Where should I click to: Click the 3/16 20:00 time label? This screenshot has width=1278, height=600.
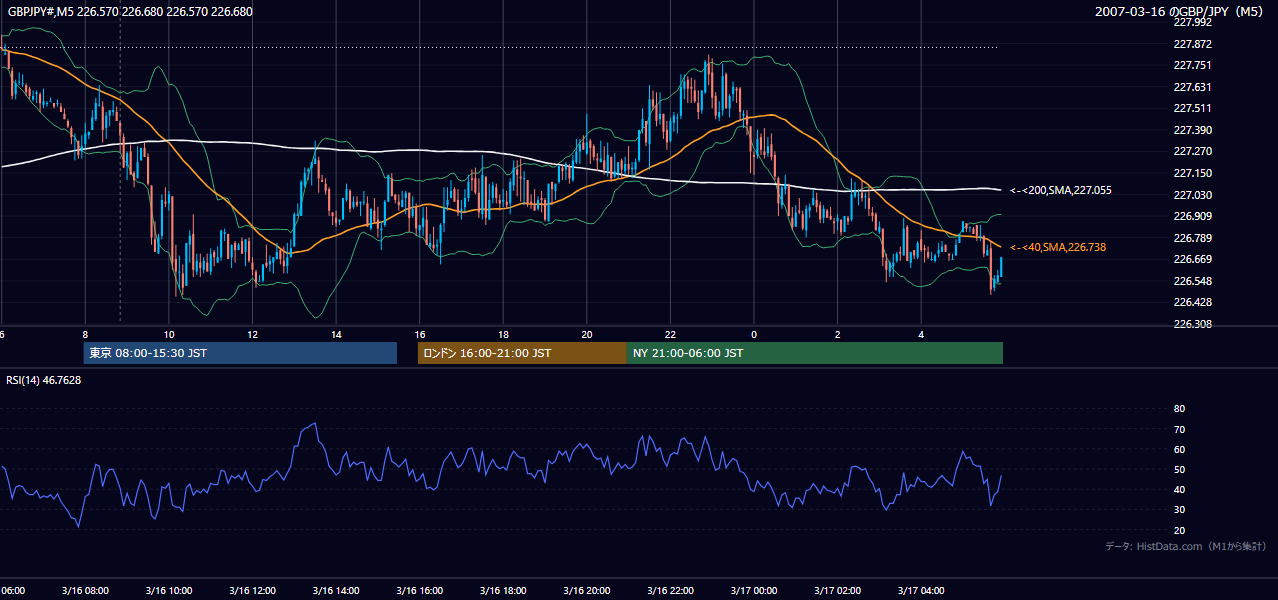[x=586, y=591]
